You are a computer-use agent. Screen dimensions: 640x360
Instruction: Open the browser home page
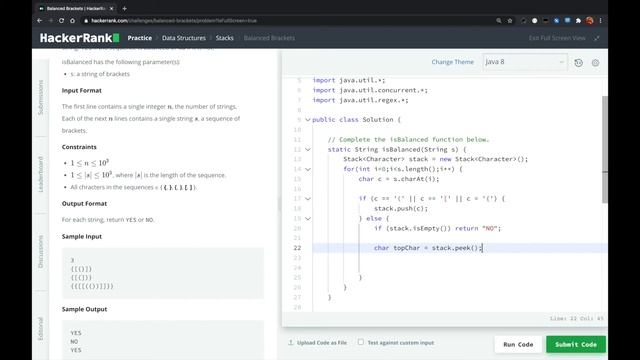click(x=72, y=20)
